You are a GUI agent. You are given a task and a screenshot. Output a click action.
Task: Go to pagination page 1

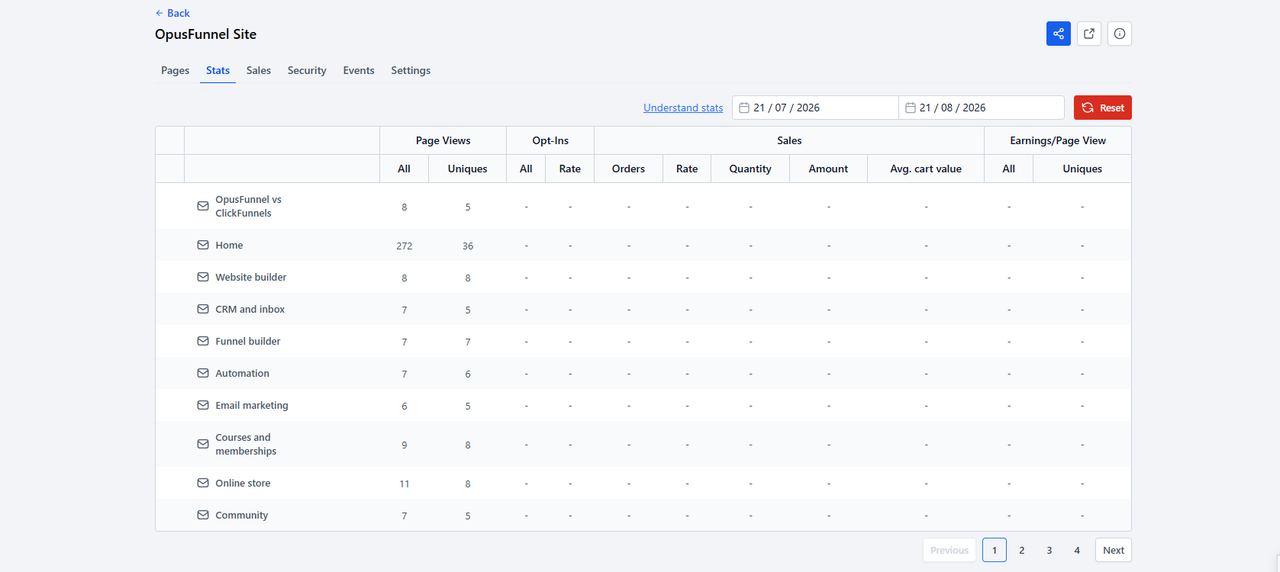coord(994,550)
